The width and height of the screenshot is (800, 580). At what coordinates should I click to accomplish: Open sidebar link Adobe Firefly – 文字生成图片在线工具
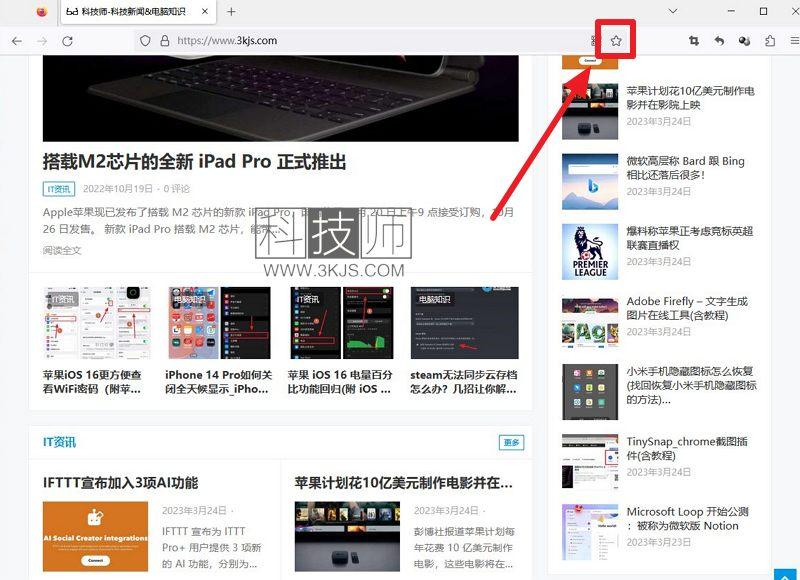pos(687,308)
